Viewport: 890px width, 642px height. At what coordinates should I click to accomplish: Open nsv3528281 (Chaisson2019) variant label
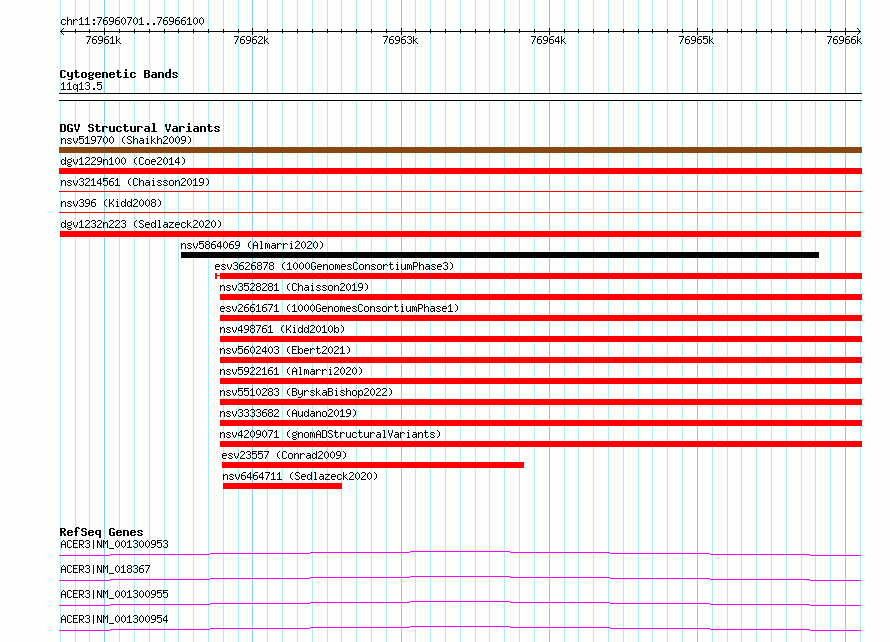294,287
